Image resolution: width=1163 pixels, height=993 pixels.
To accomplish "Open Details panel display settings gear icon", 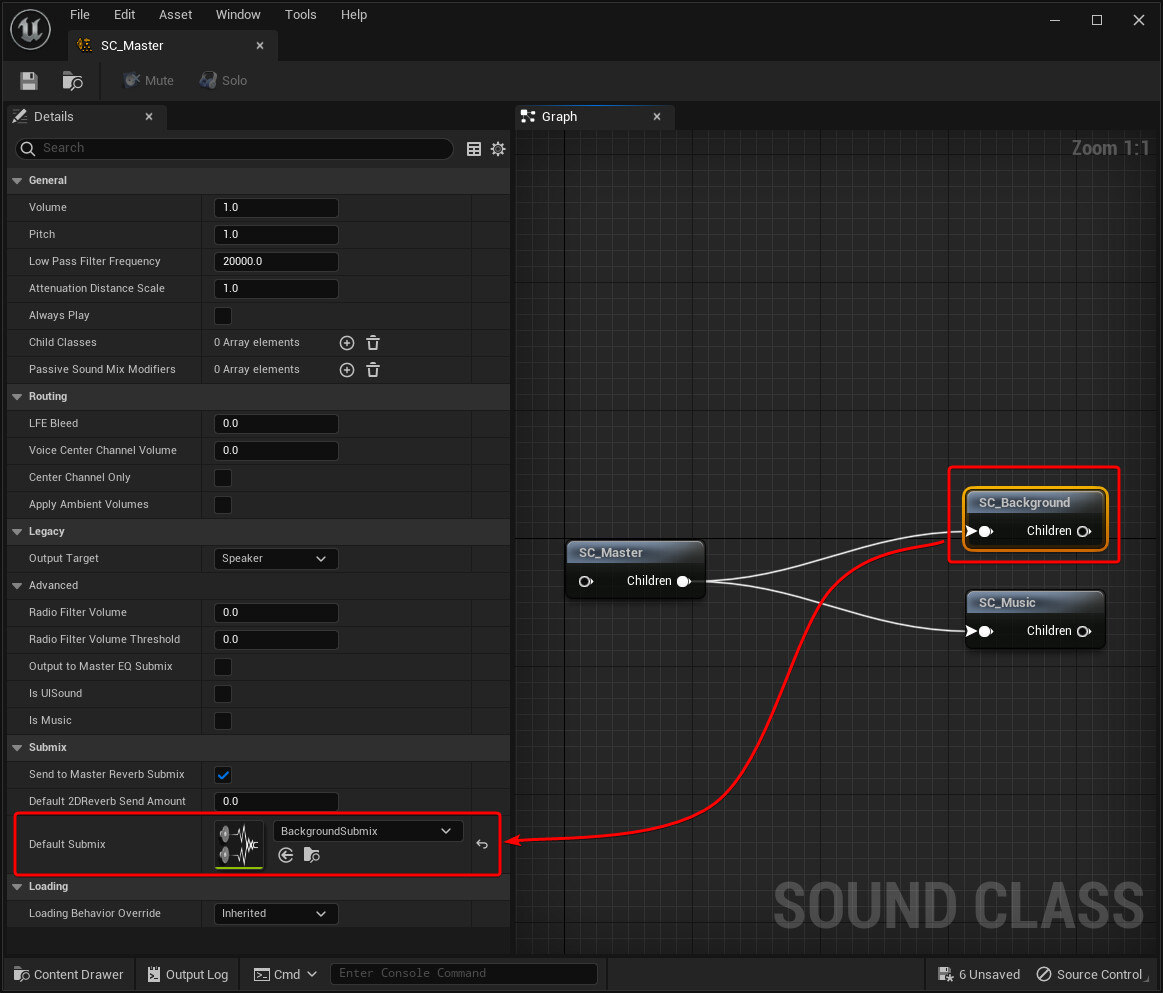I will pyautogui.click(x=498, y=148).
